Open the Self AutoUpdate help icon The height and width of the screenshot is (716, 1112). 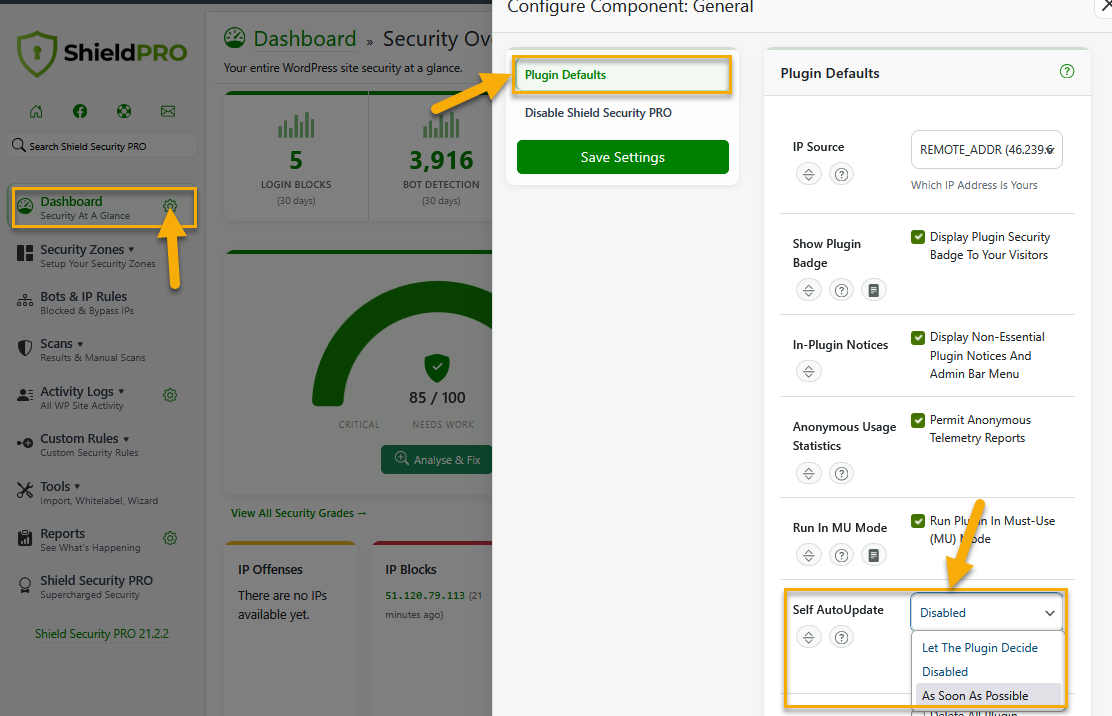tap(841, 637)
